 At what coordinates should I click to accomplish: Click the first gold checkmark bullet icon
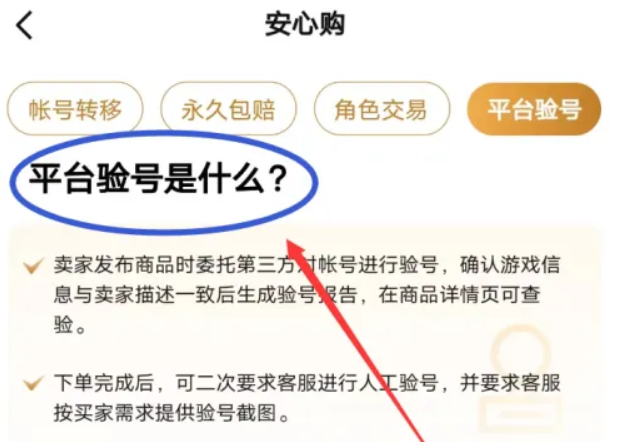pos(33,266)
